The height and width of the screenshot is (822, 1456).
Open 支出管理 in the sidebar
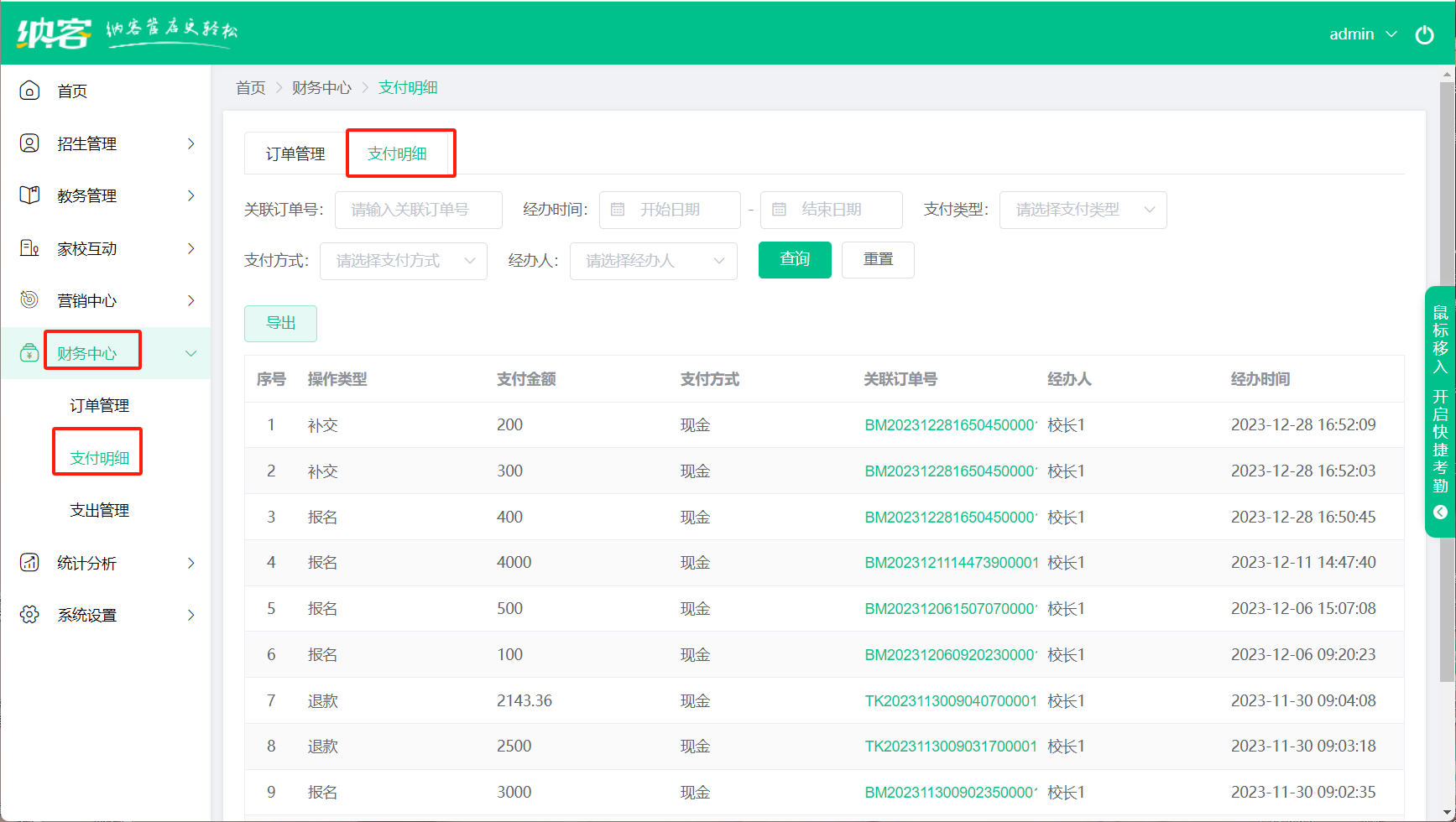[99, 510]
